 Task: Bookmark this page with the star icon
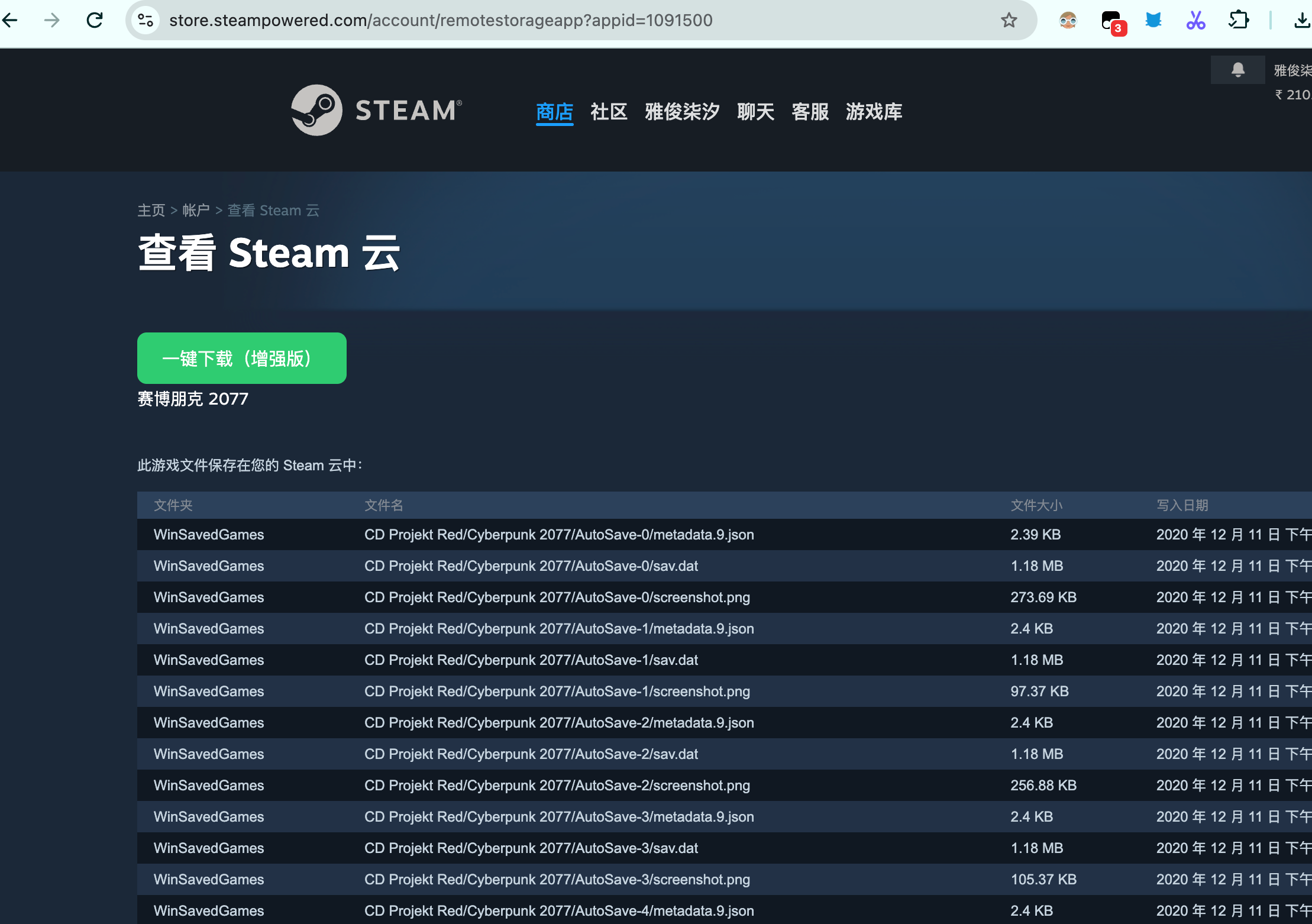coord(1009,20)
